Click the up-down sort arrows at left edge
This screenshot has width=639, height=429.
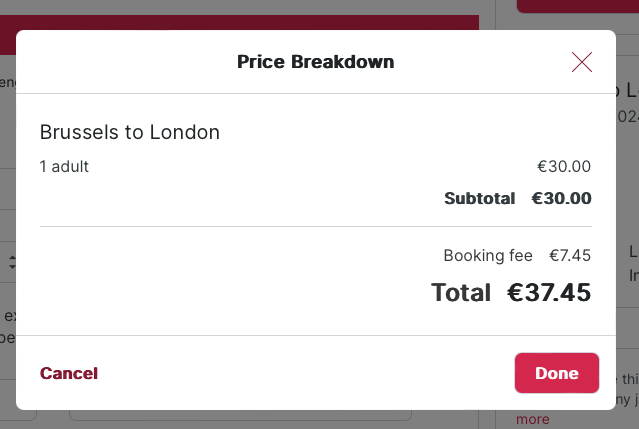12,262
